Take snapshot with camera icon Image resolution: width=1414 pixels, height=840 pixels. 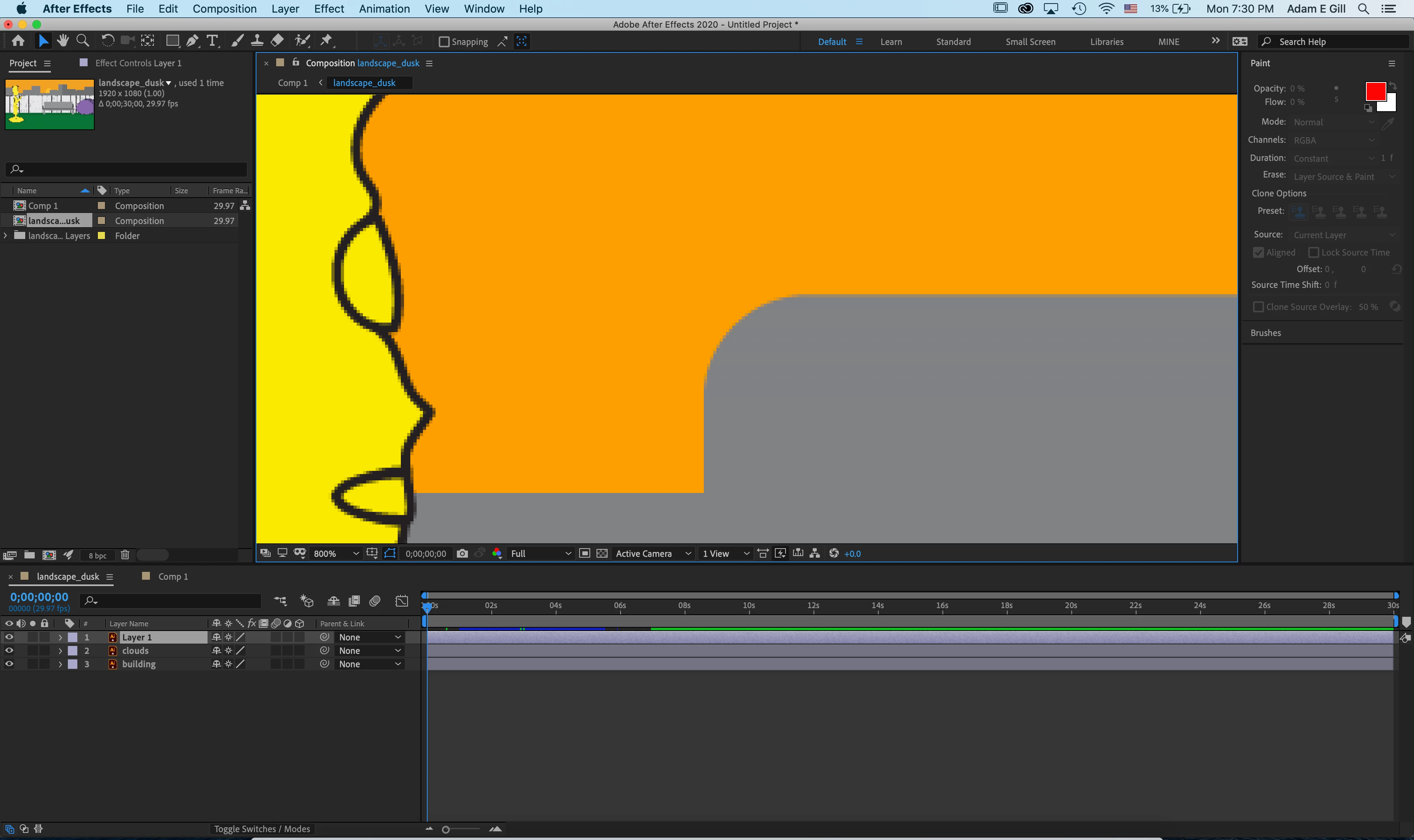tap(462, 554)
